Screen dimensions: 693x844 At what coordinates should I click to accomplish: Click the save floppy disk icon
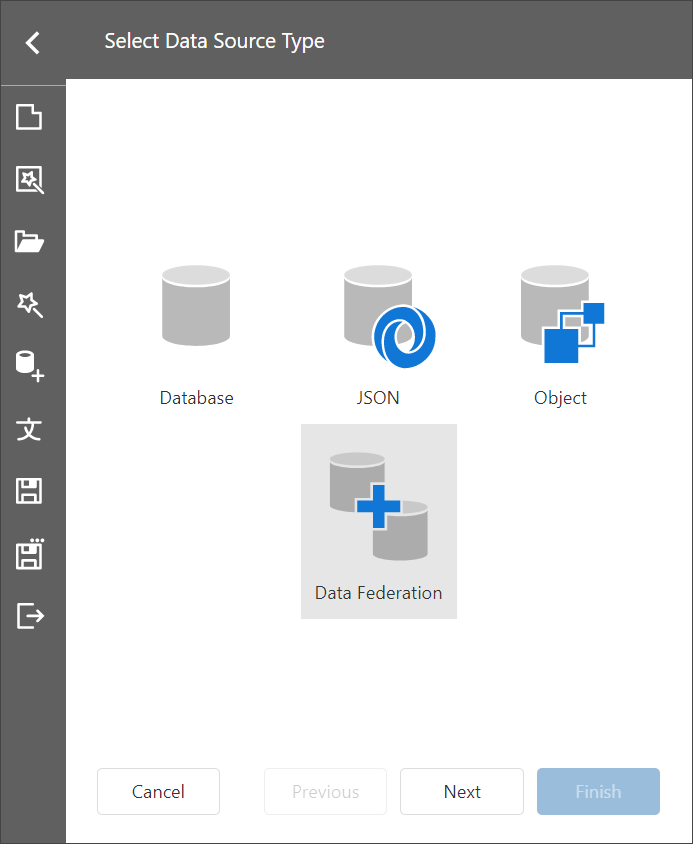click(x=30, y=491)
